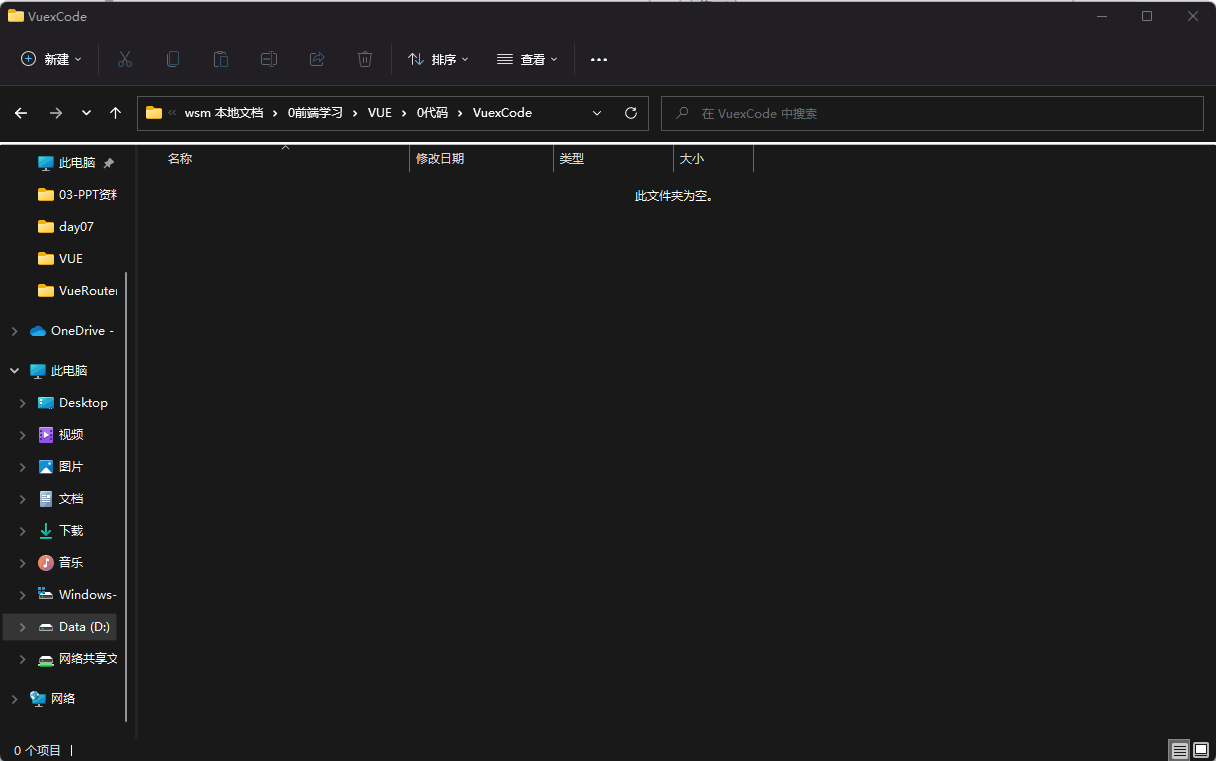Switch to details view via status bar icon
This screenshot has width=1216, height=761.
[x=1178, y=750]
